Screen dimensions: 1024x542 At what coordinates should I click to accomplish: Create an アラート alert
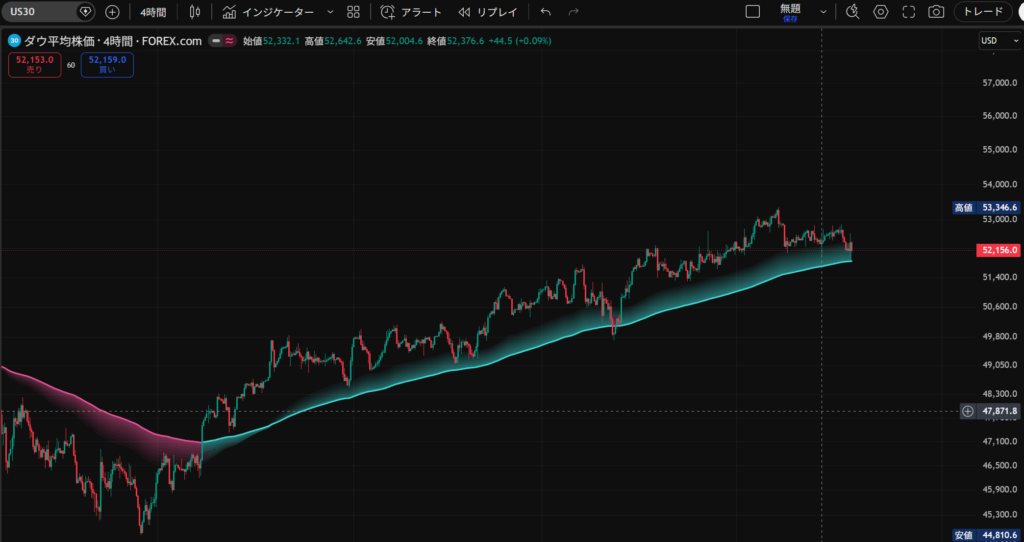pos(411,12)
